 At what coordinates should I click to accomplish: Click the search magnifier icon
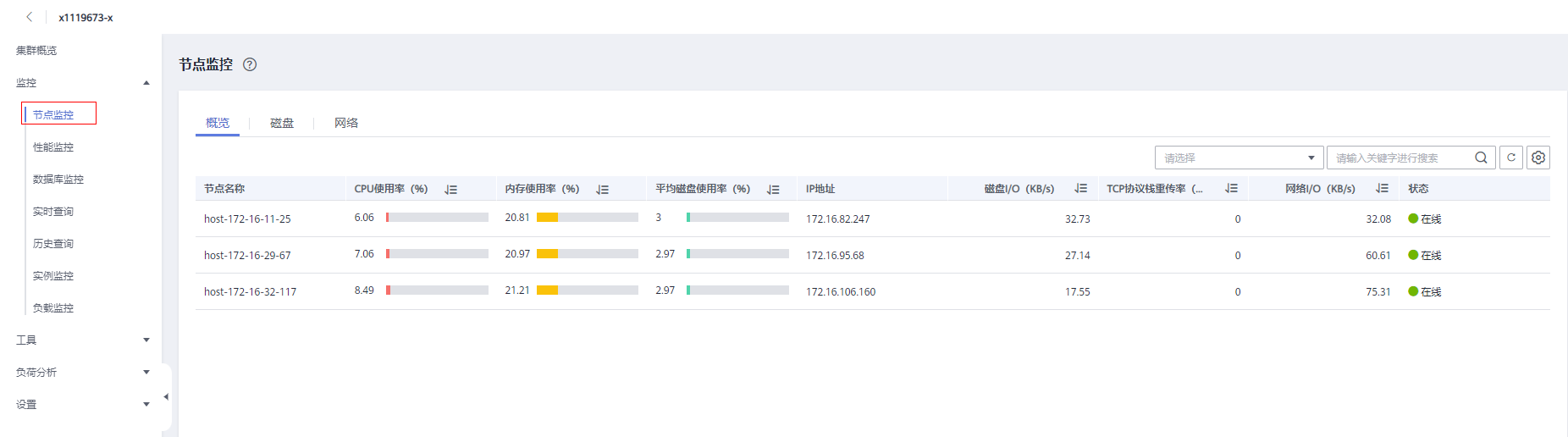click(1481, 158)
